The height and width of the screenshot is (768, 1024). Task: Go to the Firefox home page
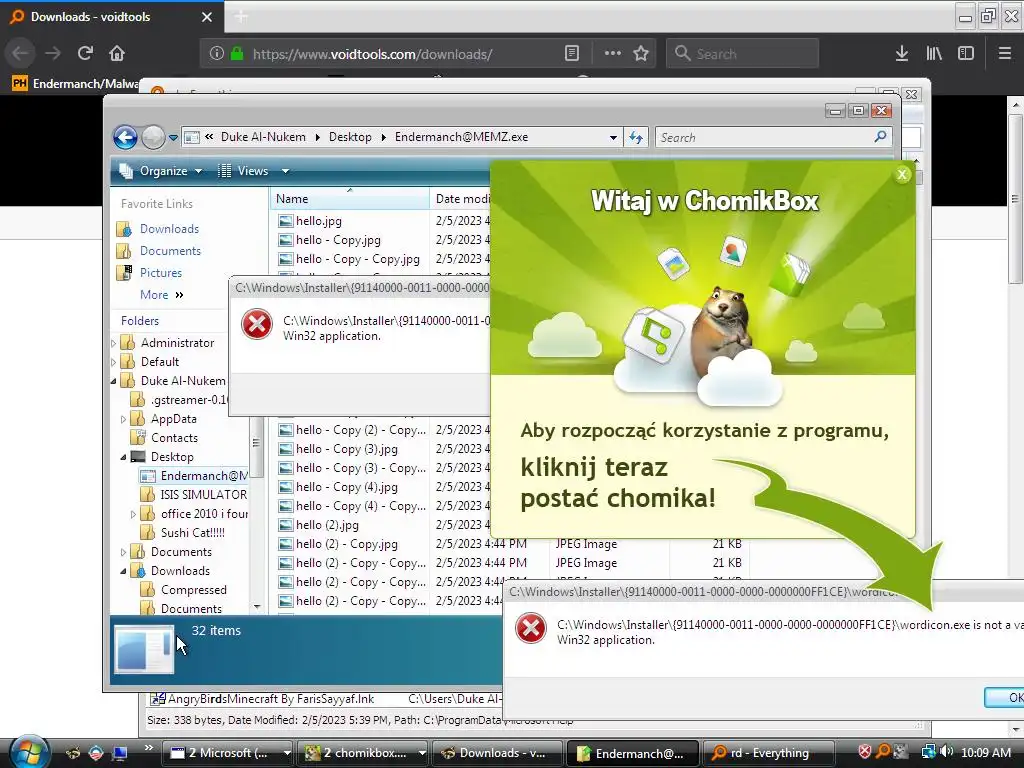[x=117, y=53]
